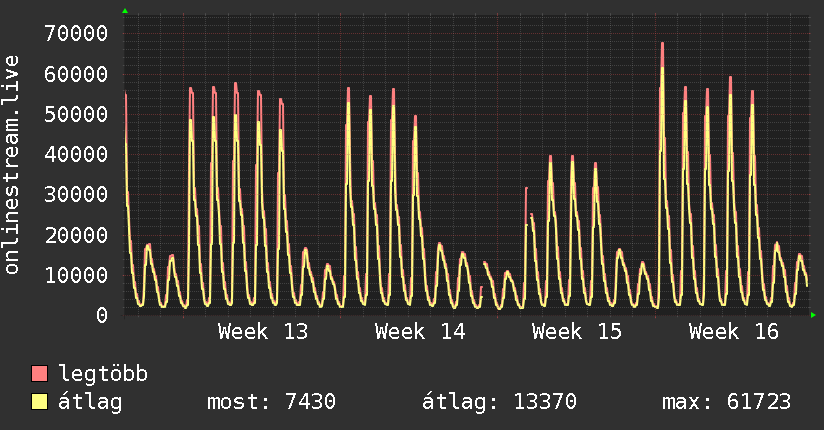Click the 'átlag: 13370' statistic
This screenshot has height=430, width=824.
pos(499,402)
